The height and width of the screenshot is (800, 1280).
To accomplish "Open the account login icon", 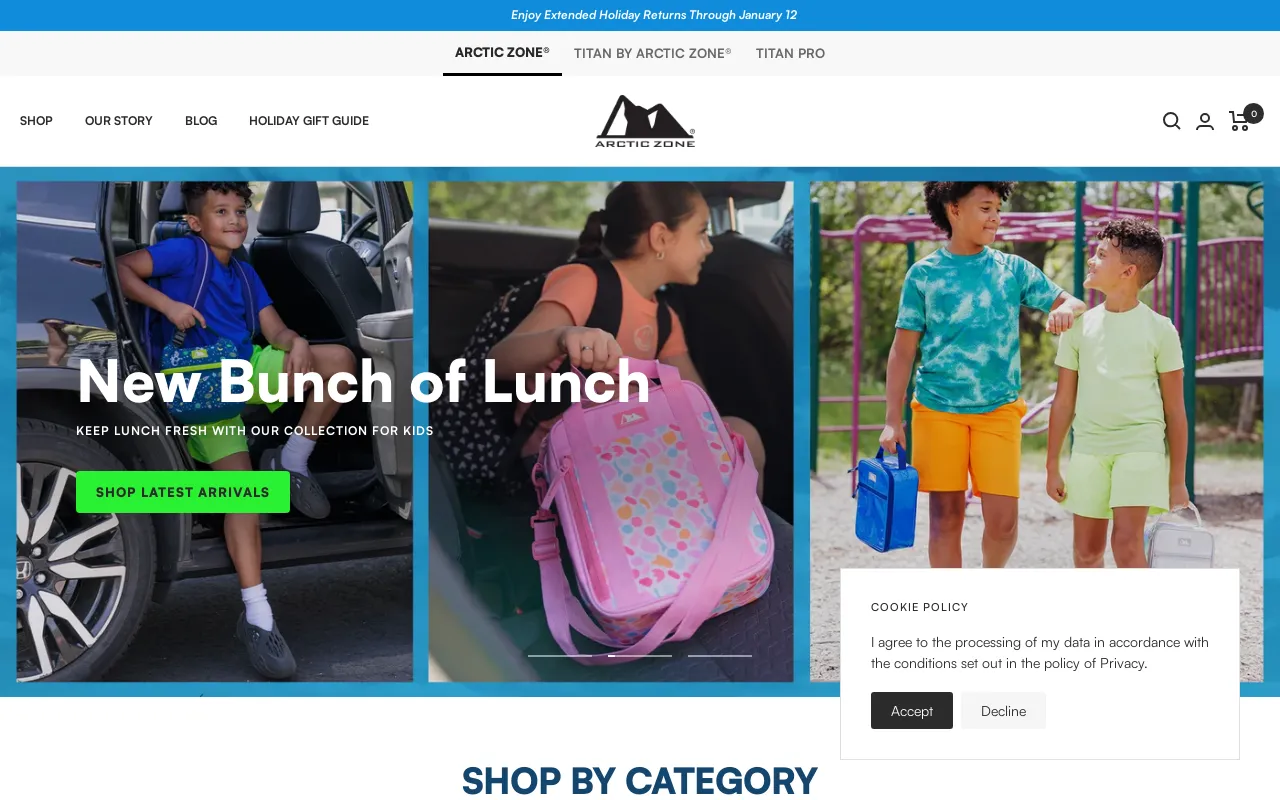I will tap(1205, 121).
